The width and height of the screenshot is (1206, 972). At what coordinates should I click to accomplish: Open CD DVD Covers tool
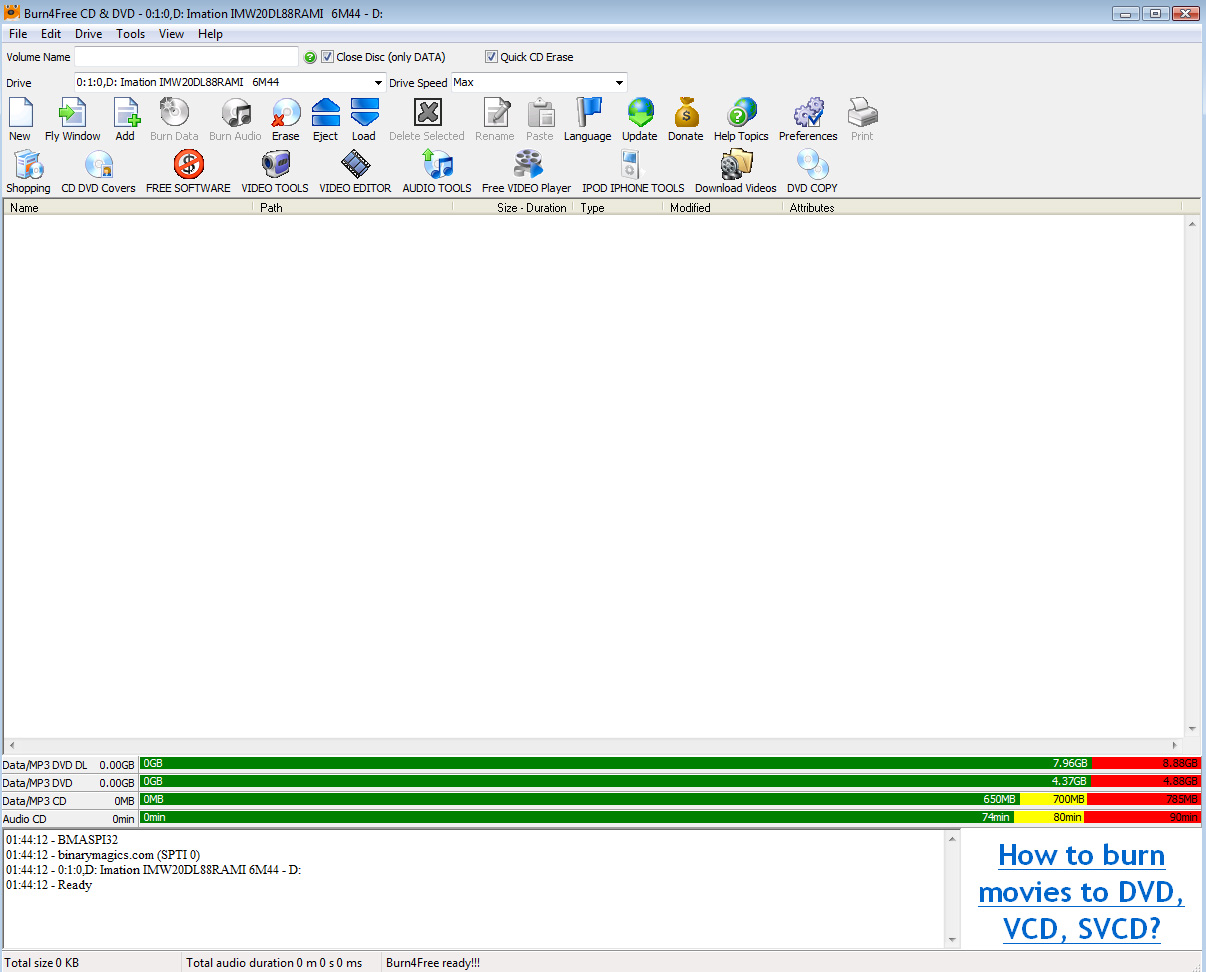coord(99,171)
